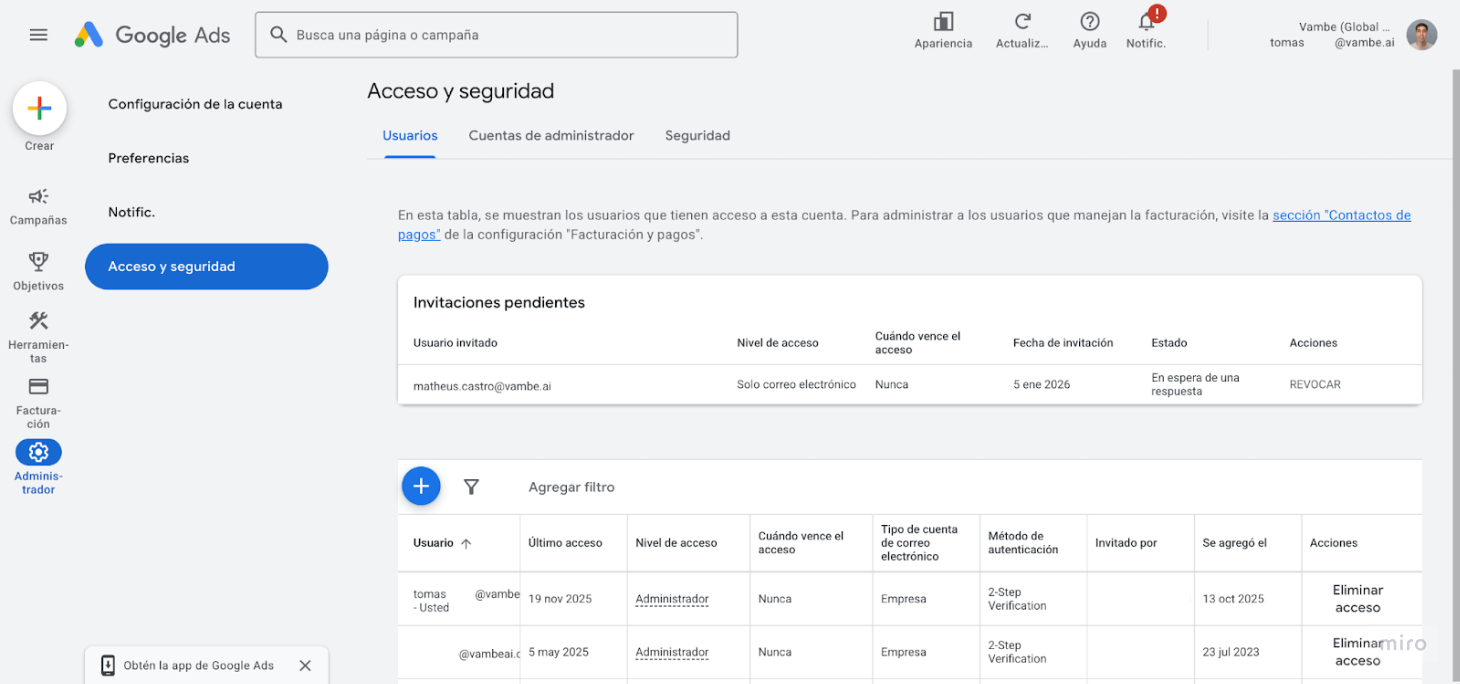Open Notific. bell icon
The height and width of the screenshot is (684, 1460).
coord(1147,23)
